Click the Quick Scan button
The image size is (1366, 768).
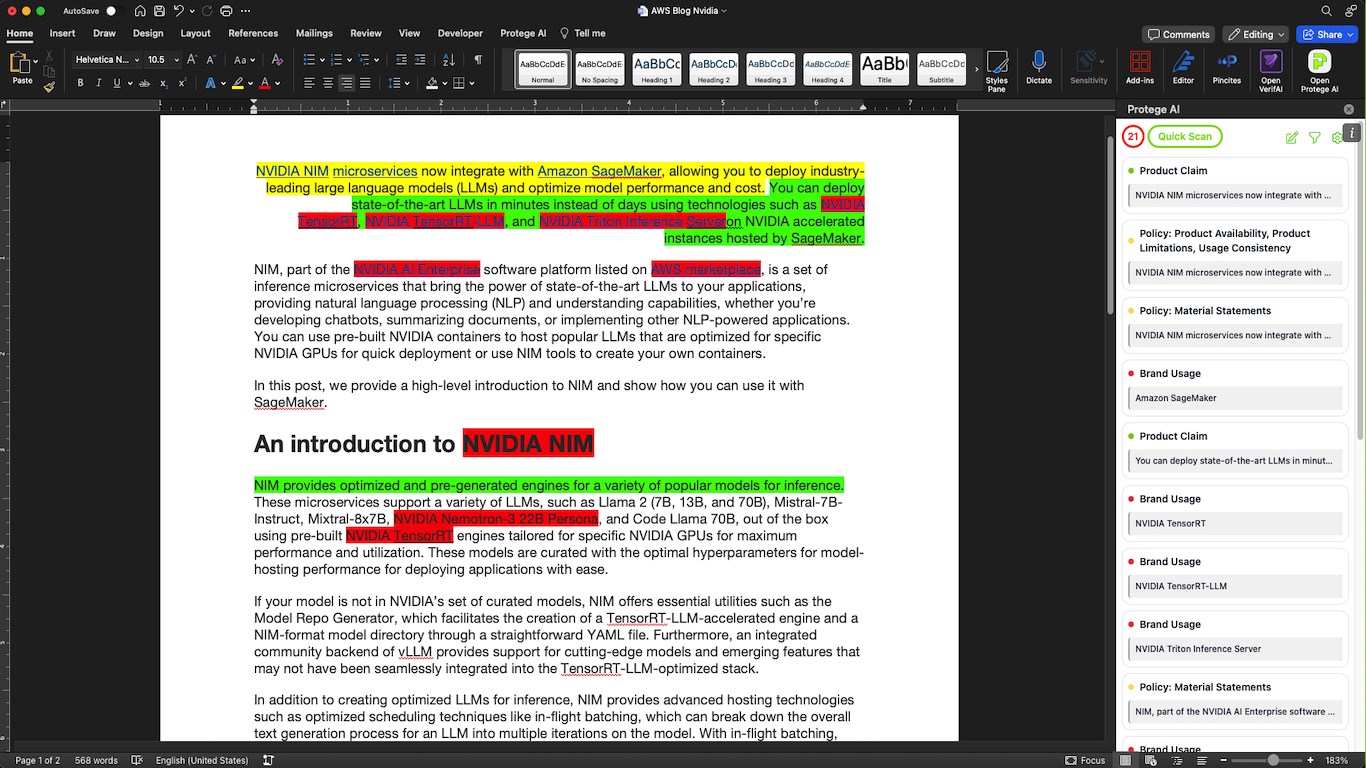(x=1185, y=137)
